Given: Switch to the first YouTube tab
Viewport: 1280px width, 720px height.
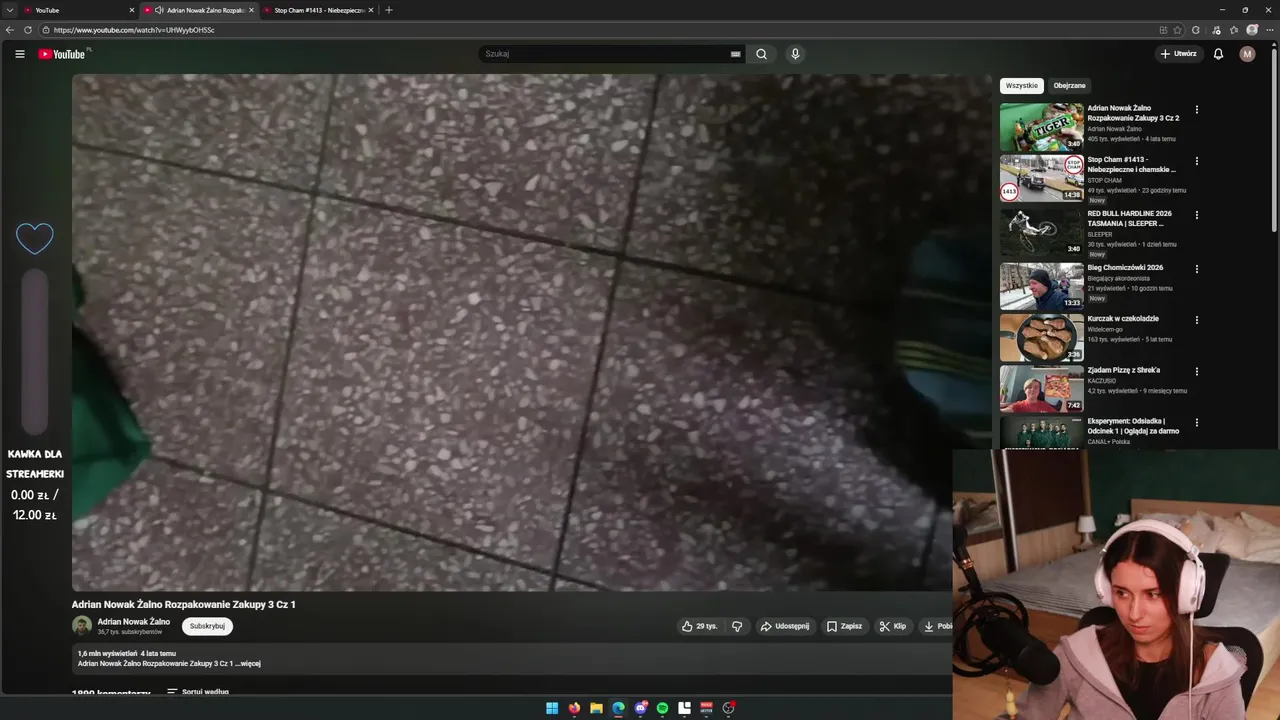Looking at the screenshot, I should coord(80,10).
